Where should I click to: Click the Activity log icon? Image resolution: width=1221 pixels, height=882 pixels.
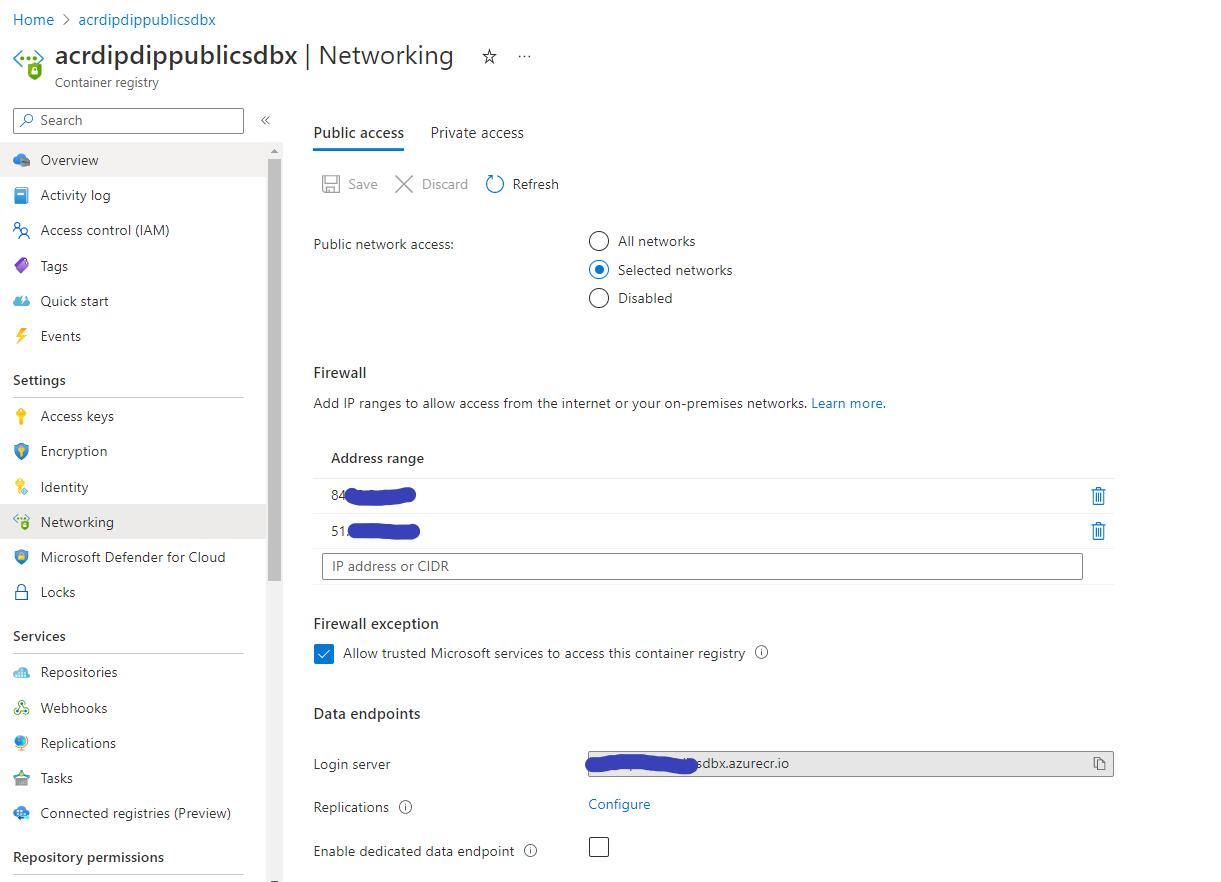click(x=21, y=195)
